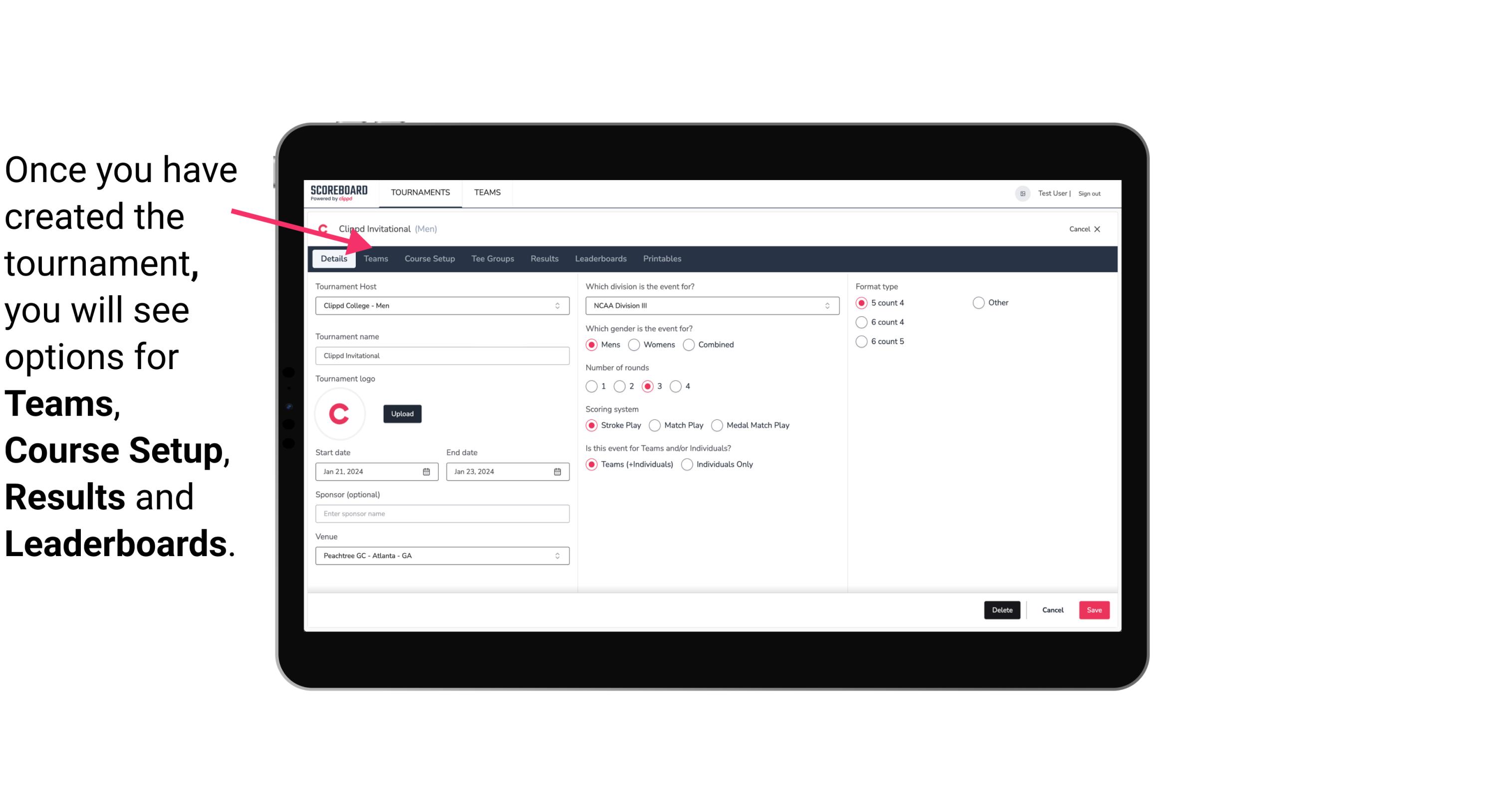The height and width of the screenshot is (812, 1510).
Task: Expand the division dropdown for NCAA
Action: tap(824, 306)
